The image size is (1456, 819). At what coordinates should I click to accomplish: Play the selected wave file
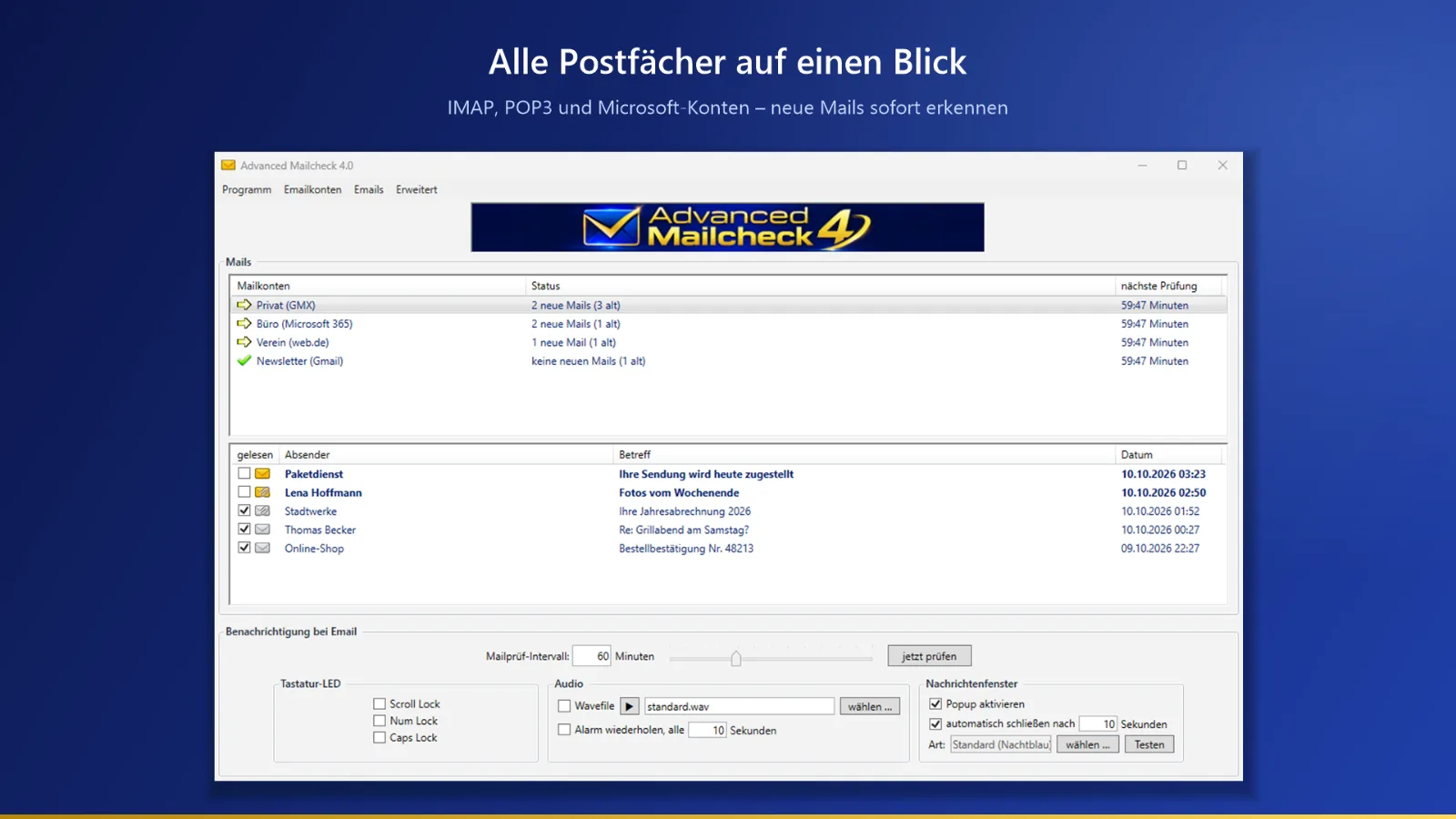(x=629, y=706)
